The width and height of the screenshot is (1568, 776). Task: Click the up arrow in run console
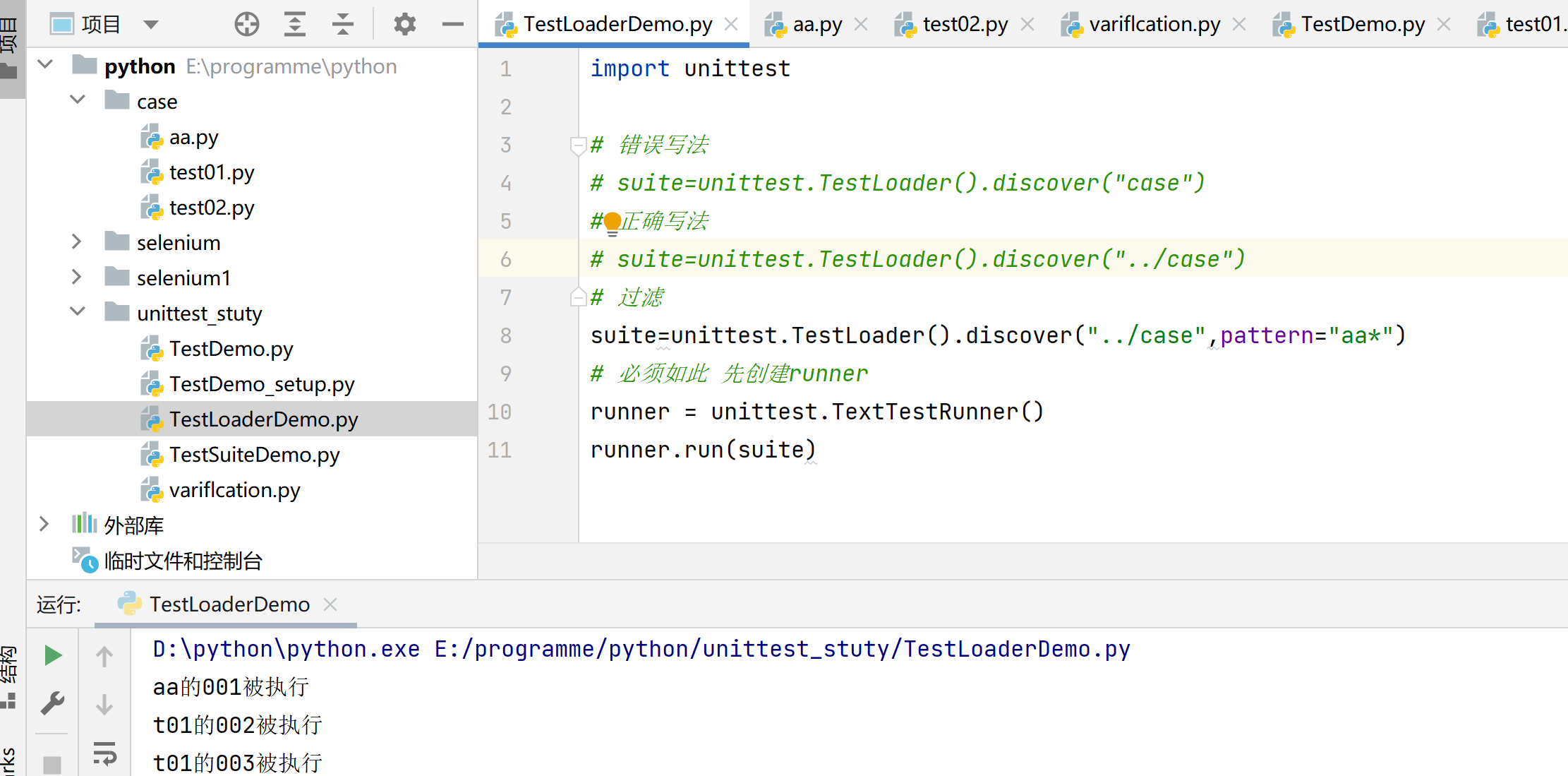coord(104,657)
